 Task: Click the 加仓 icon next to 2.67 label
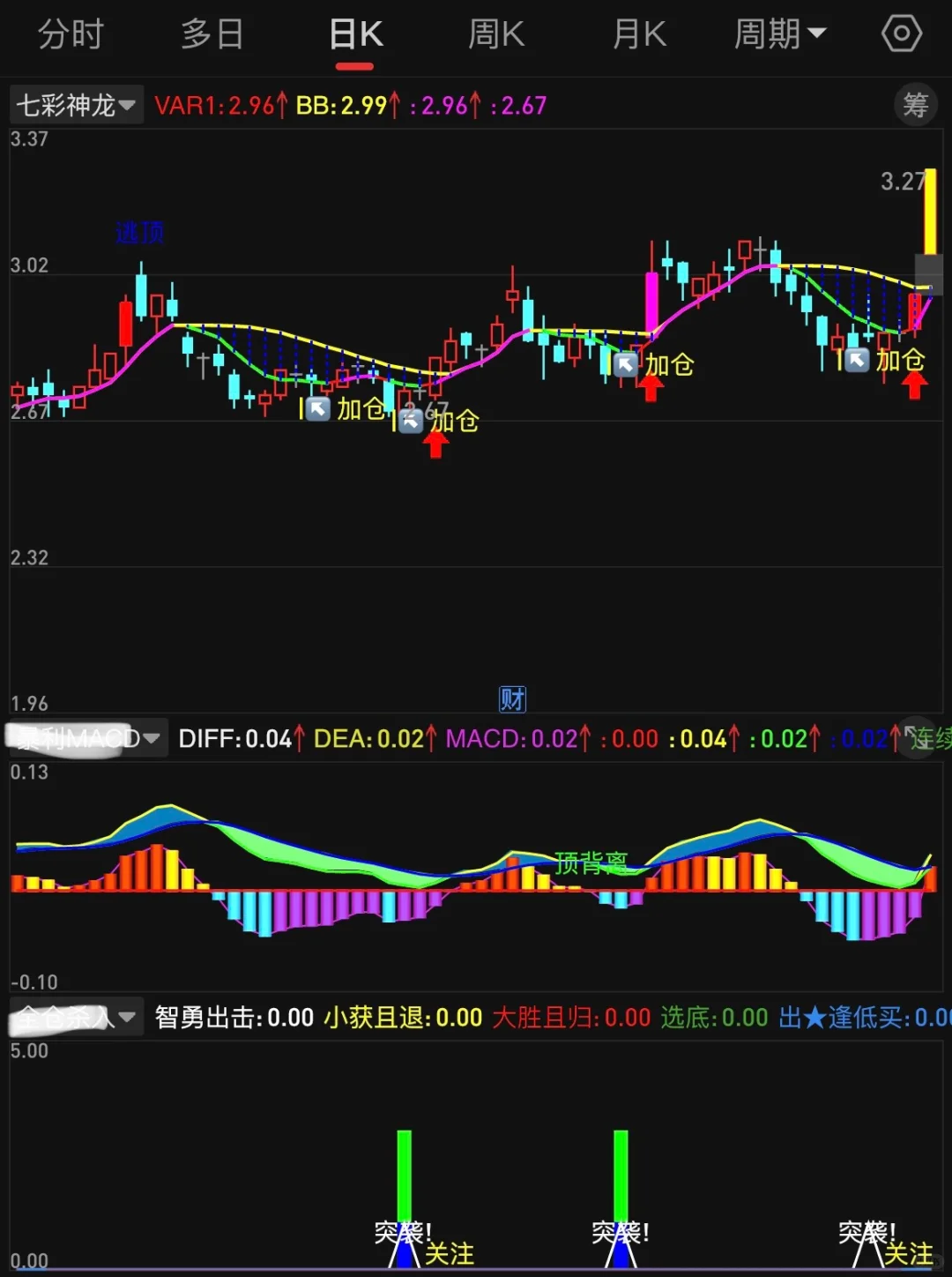click(x=411, y=421)
